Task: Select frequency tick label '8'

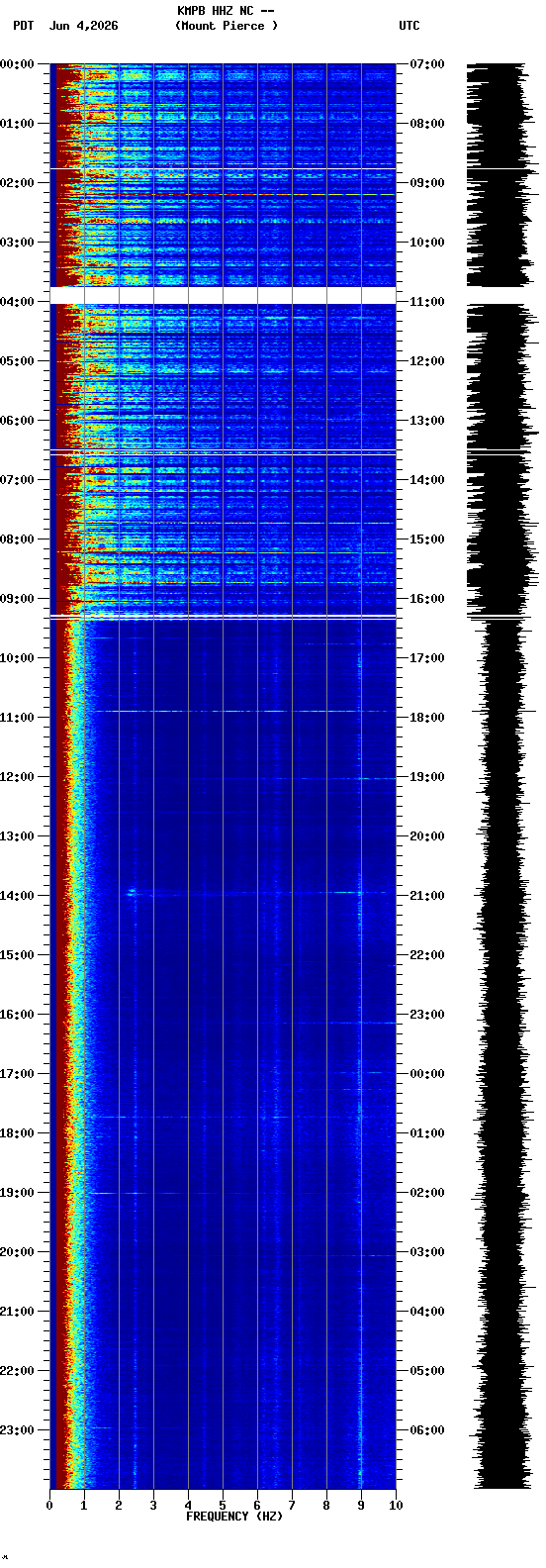Action: coord(326,1506)
